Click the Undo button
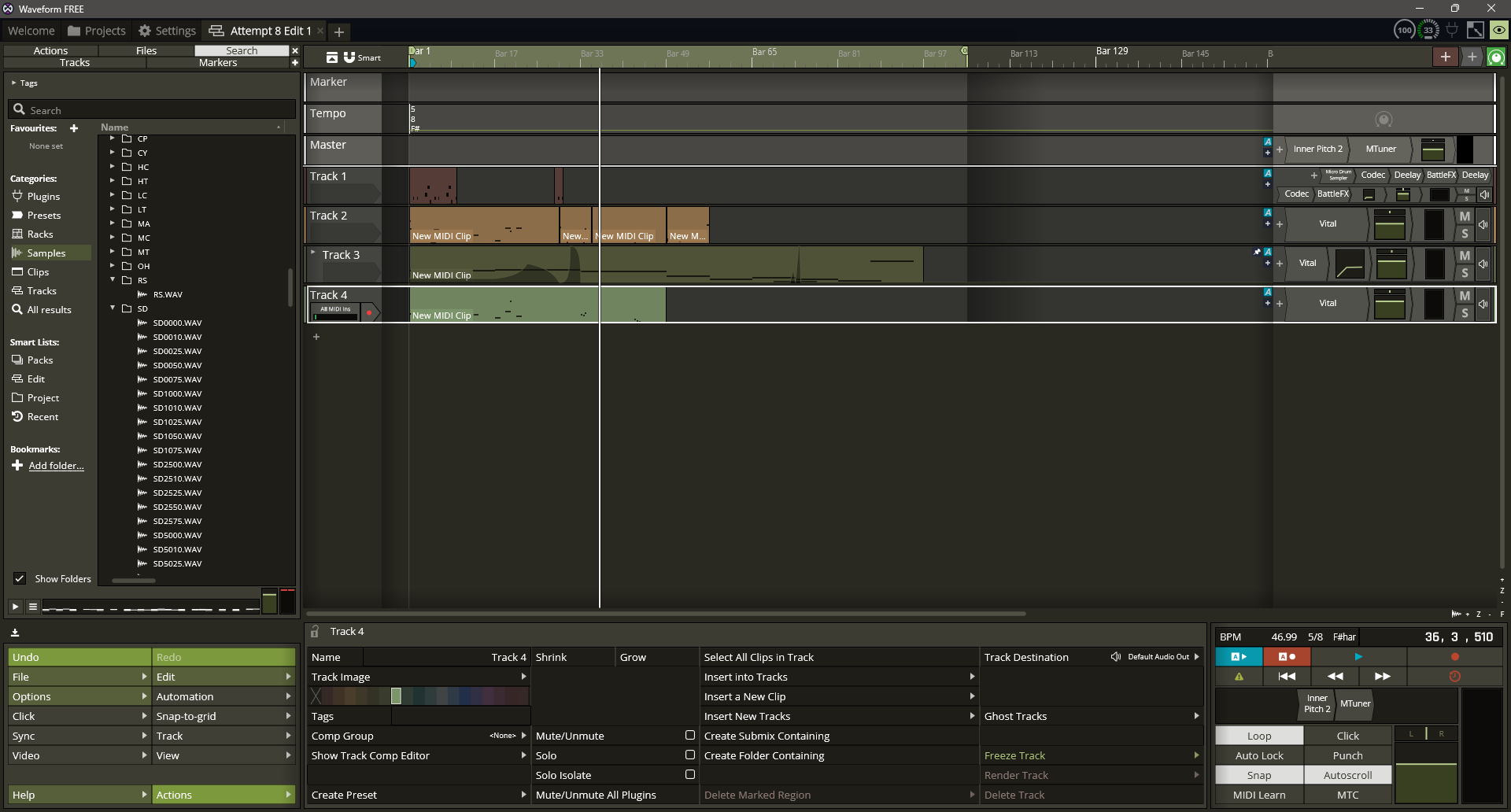This screenshot has height=812, width=1511. pos(79,657)
